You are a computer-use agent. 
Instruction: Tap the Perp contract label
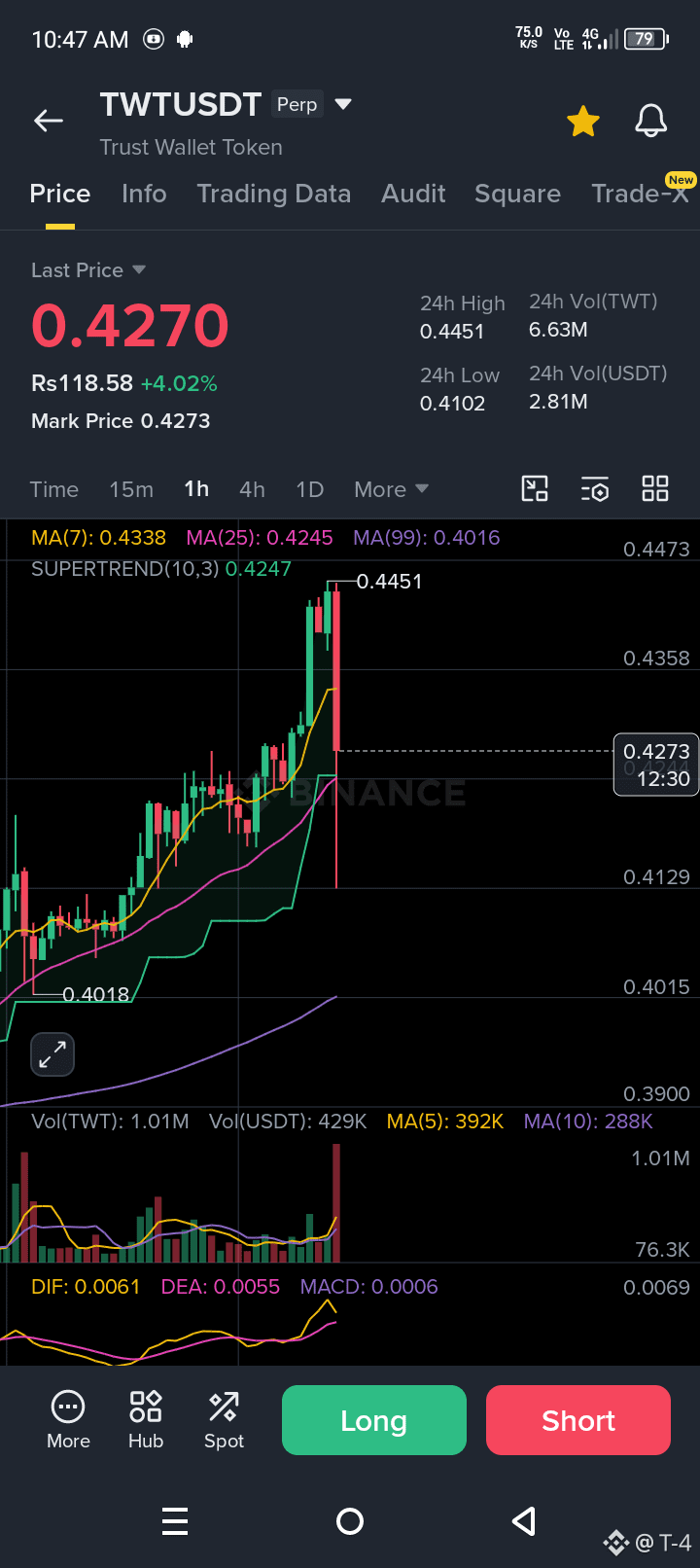(x=297, y=104)
